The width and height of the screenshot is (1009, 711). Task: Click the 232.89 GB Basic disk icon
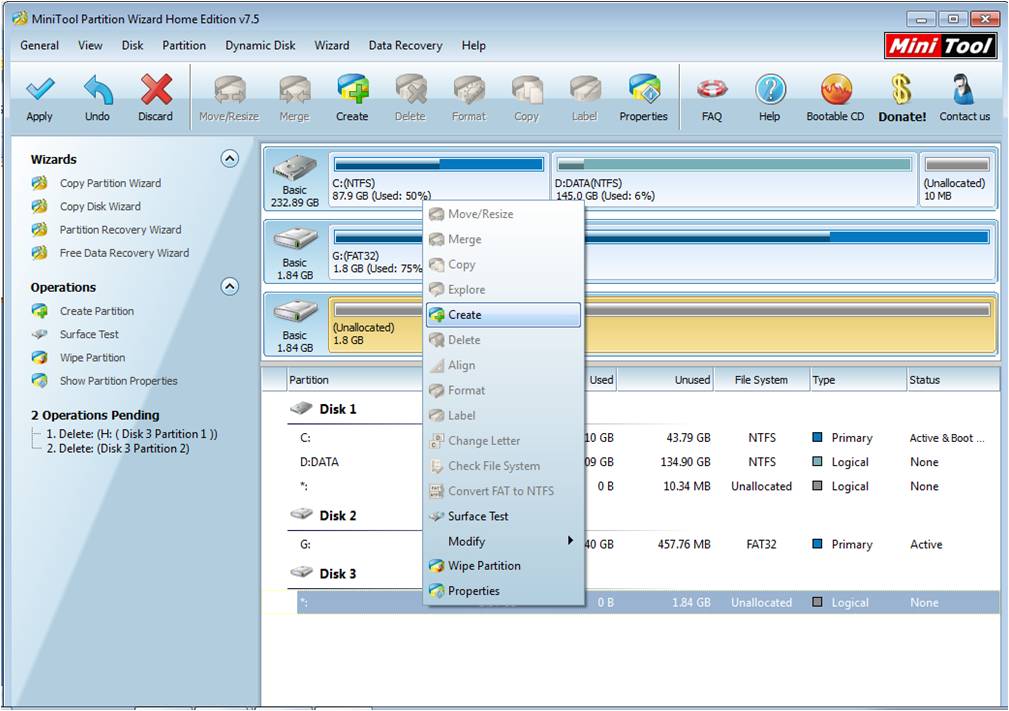tap(295, 169)
